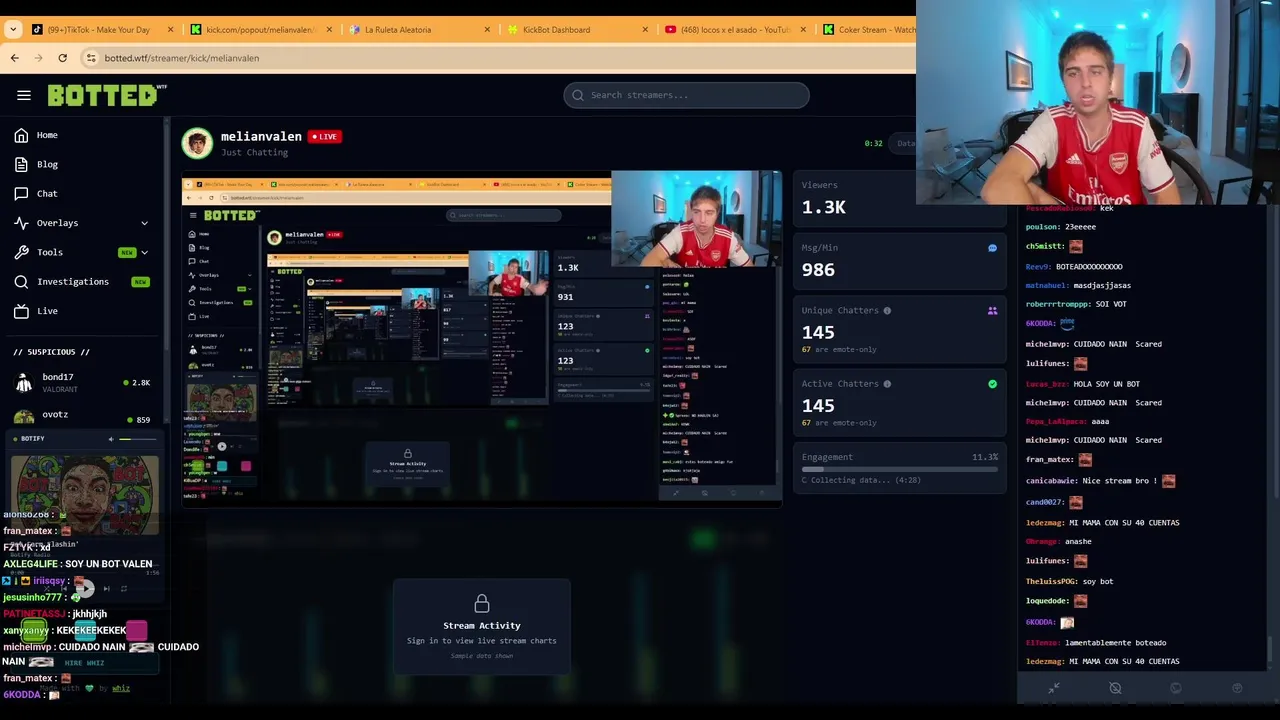Switch to the Coker Stream tab
Screen dimensions: 1280x720
[x=867, y=30]
